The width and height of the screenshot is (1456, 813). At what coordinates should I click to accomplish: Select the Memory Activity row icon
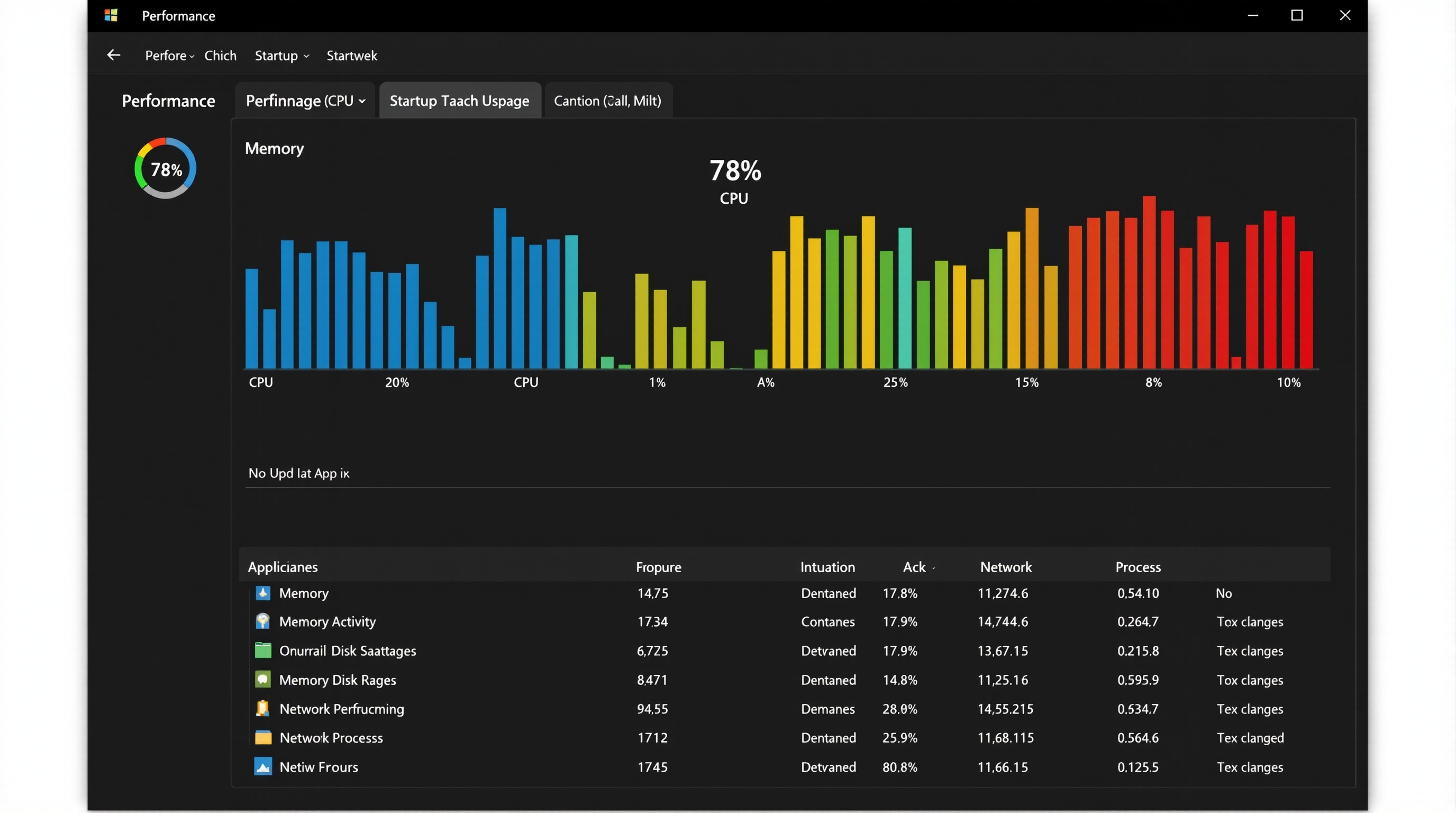click(263, 621)
